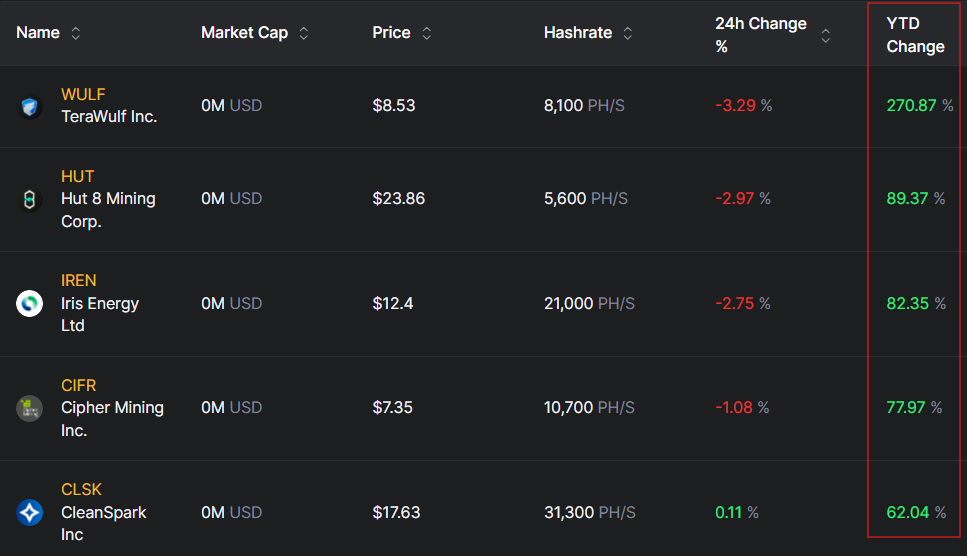Select TeraWulf's 270.87% YTD change value
This screenshot has width=967, height=556.
[x=911, y=105]
